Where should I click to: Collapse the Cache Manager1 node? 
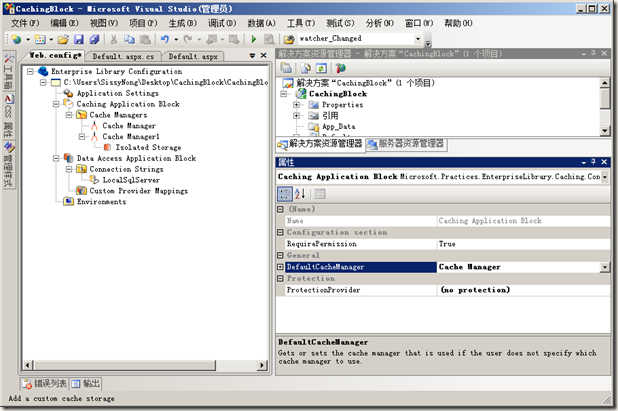click(x=82, y=136)
